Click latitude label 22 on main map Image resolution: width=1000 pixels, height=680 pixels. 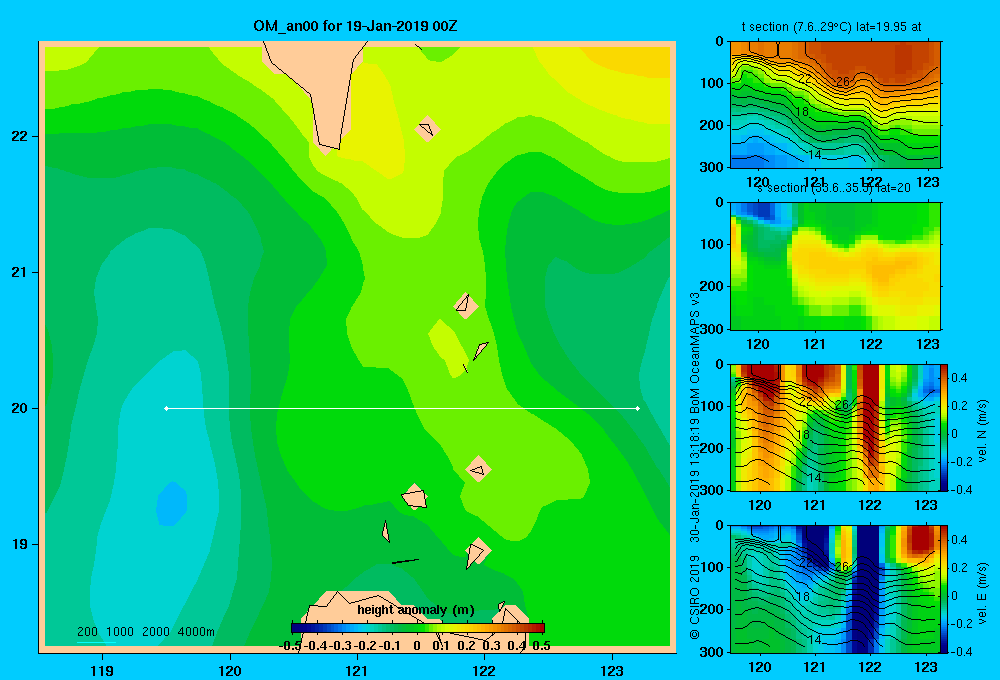tap(20, 136)
